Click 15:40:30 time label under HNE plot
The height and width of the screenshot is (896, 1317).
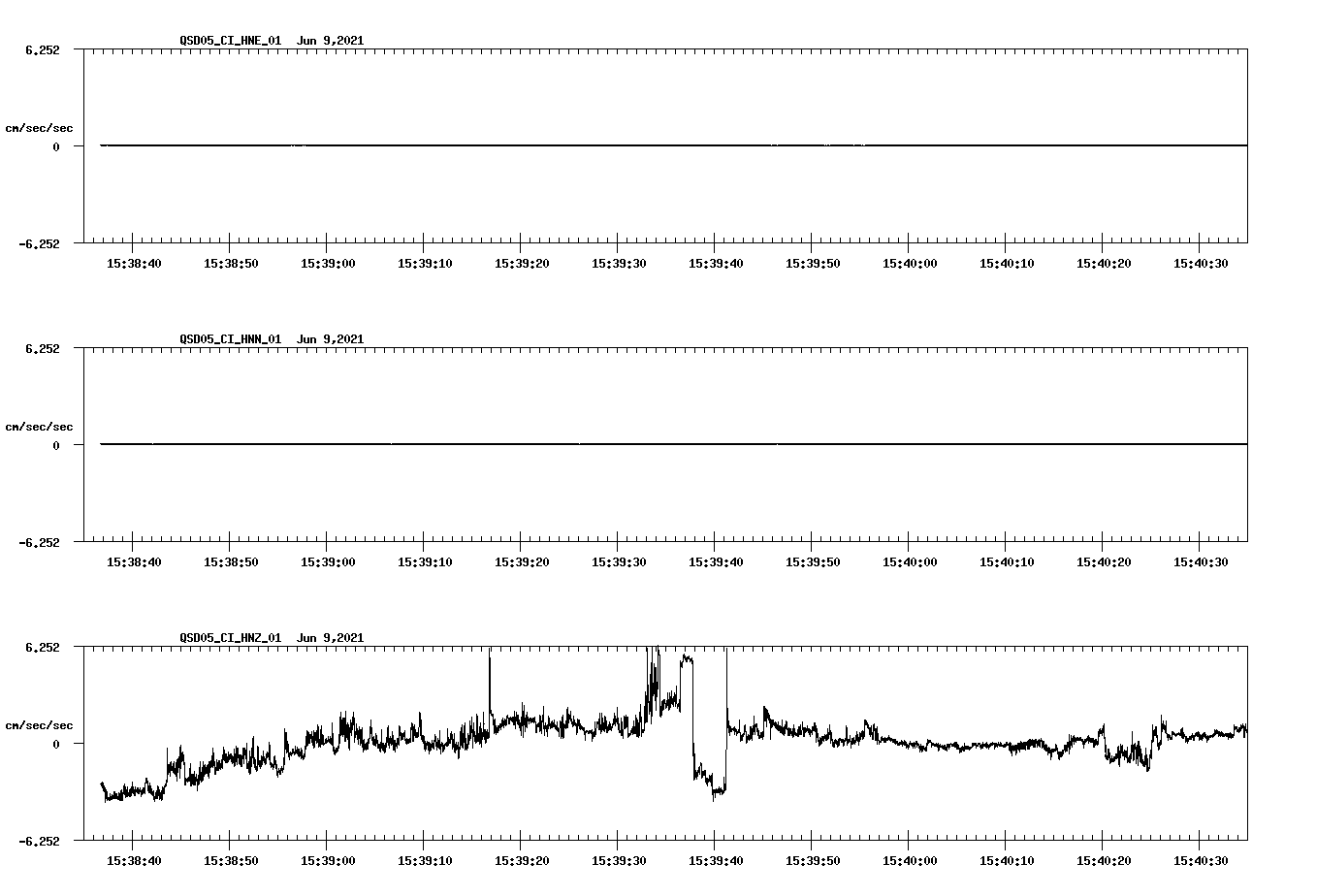click(x=1201, y=264)
